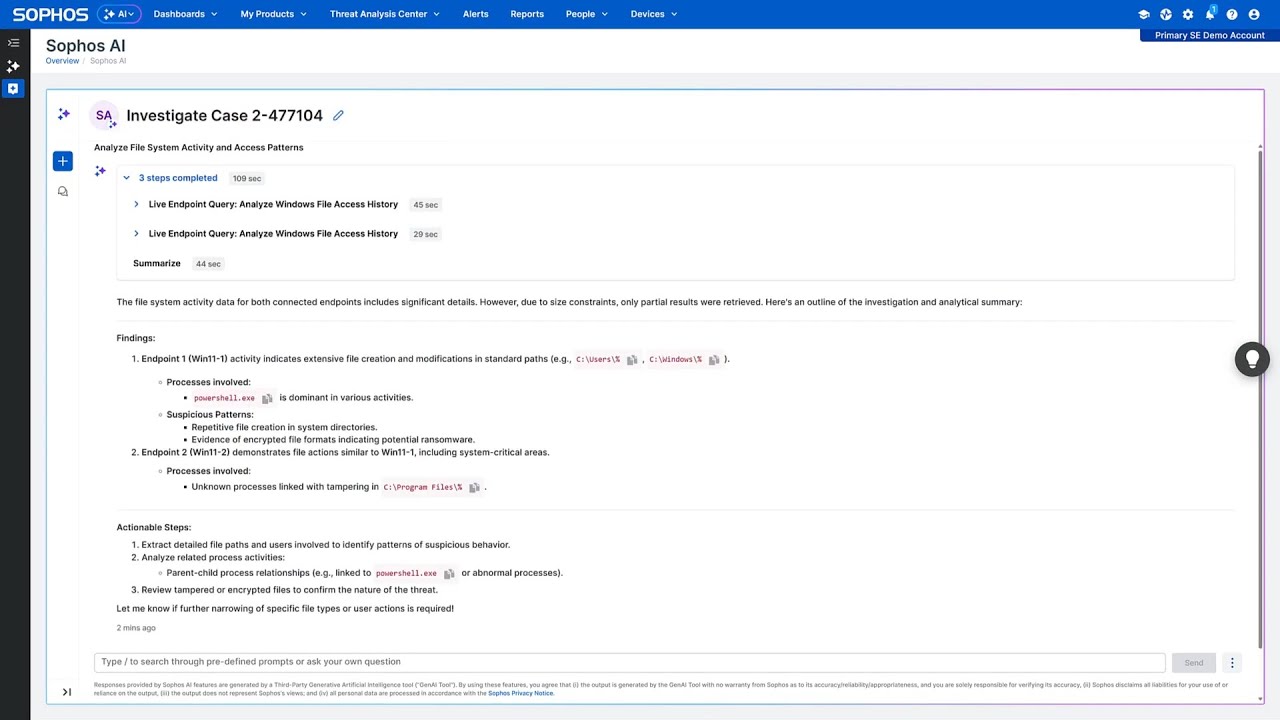Expand second Live Endpoint Query 29 sec

136,234
